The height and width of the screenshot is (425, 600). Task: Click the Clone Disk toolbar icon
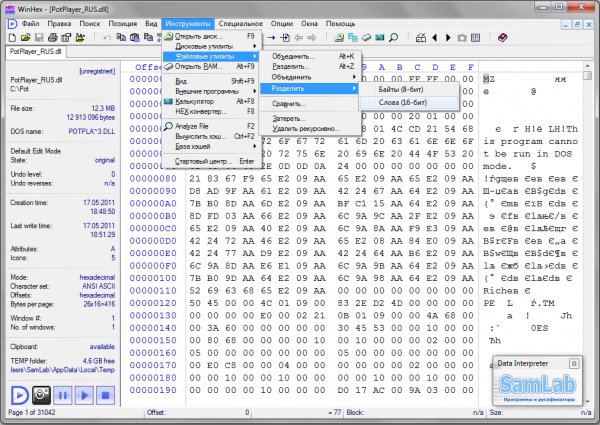[353, 37]
